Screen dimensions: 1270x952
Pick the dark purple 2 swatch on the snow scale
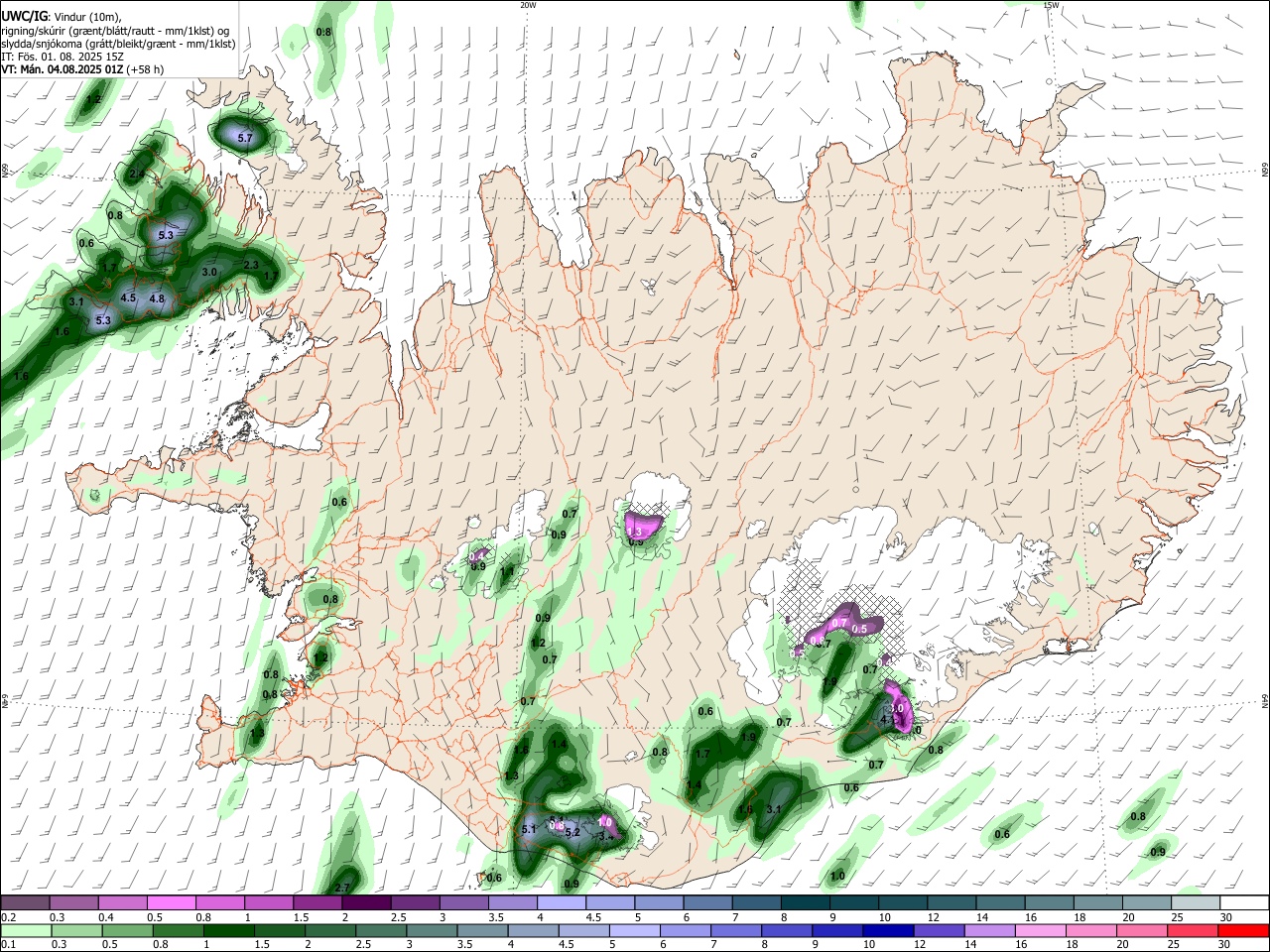tap(366, 903)
